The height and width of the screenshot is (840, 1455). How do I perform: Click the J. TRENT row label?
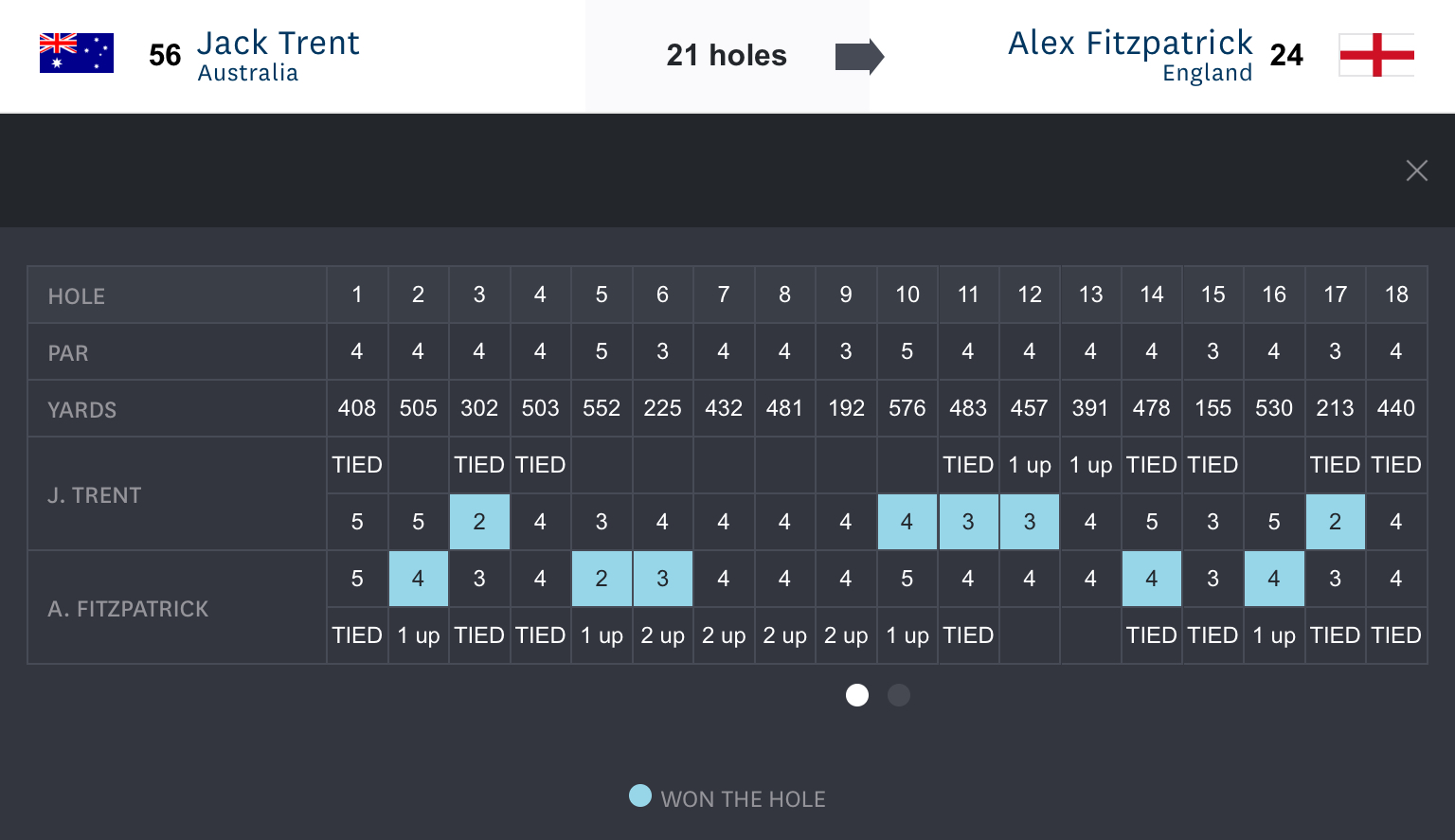(95, 495)
